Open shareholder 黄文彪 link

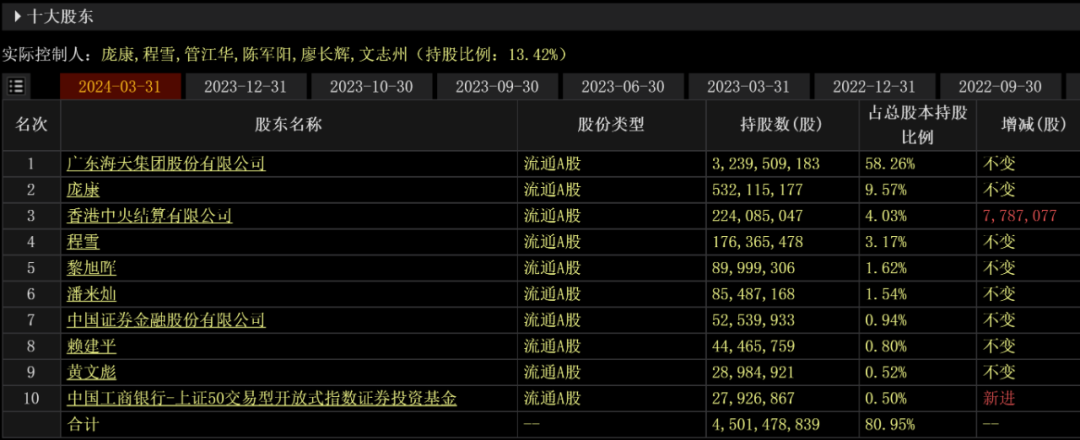coord(92,373)
